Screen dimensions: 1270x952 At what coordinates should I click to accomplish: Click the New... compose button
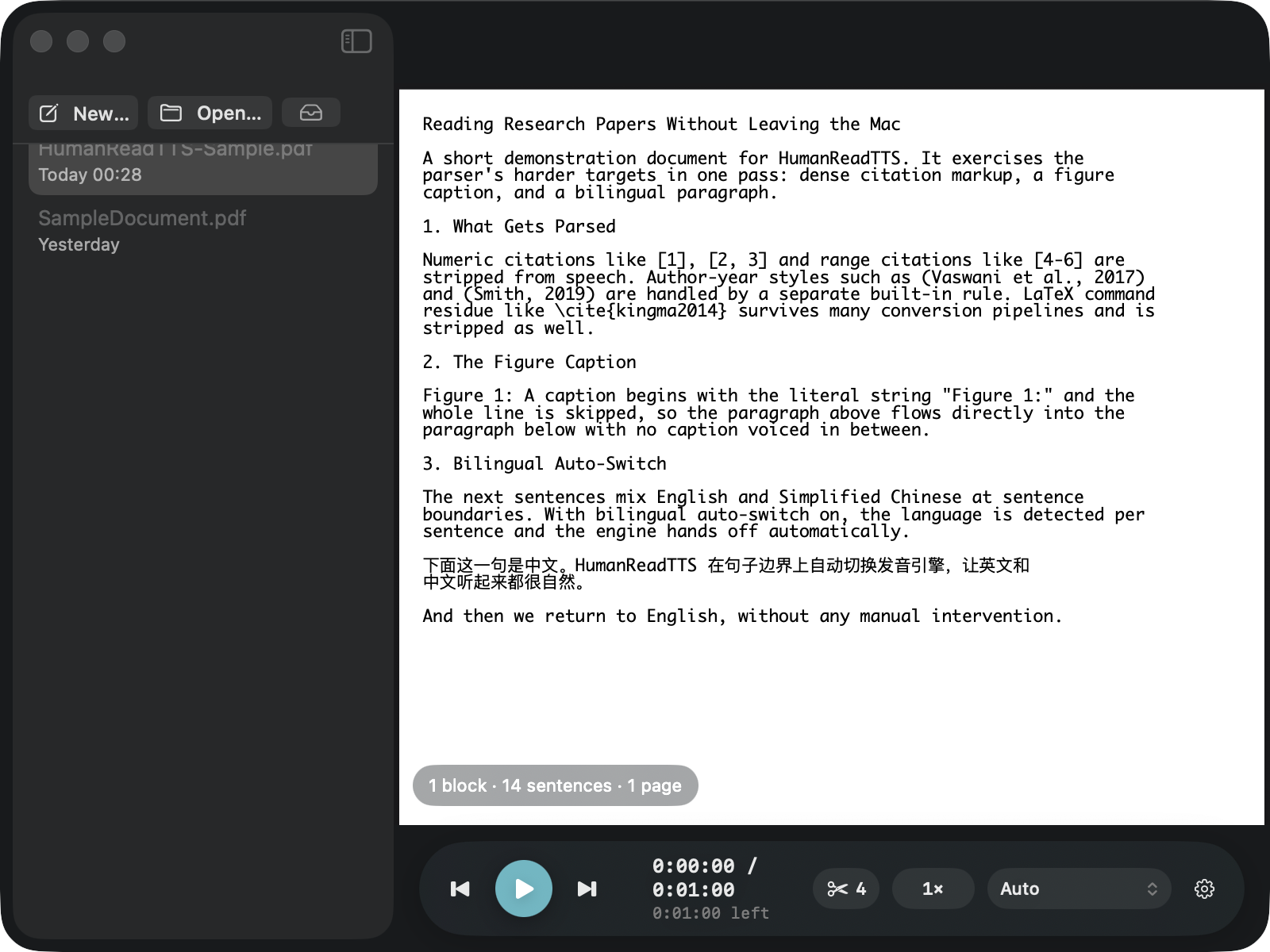point(83,113)
